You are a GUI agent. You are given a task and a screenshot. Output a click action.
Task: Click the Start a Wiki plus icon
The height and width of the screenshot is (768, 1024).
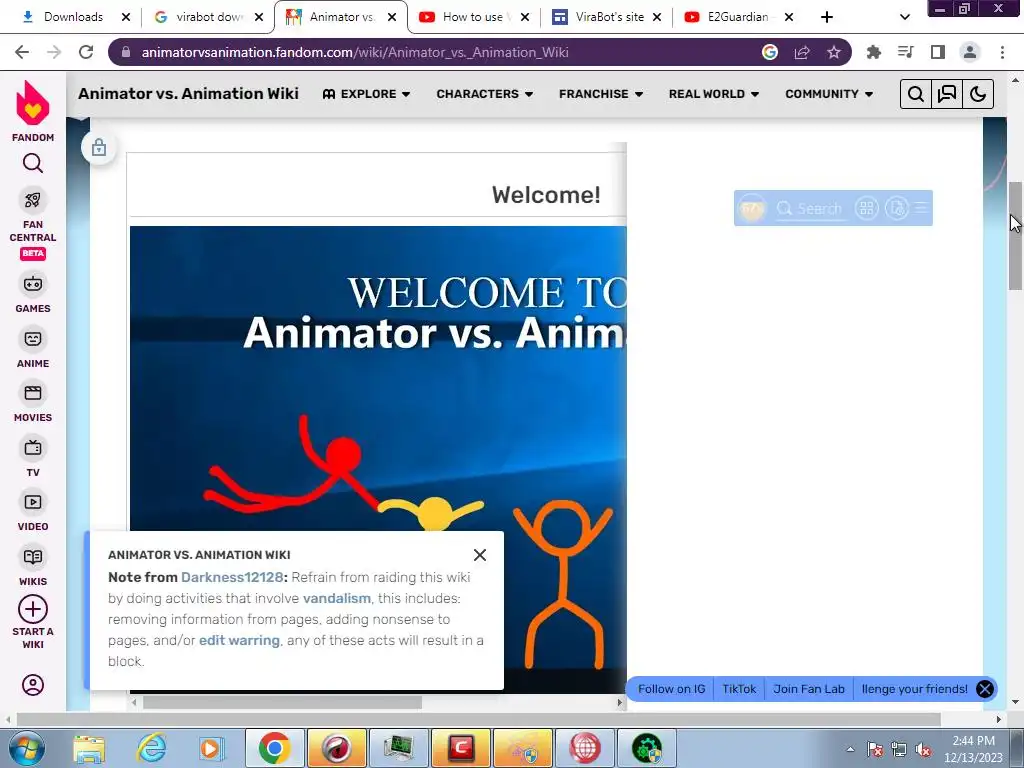point(33,609)
